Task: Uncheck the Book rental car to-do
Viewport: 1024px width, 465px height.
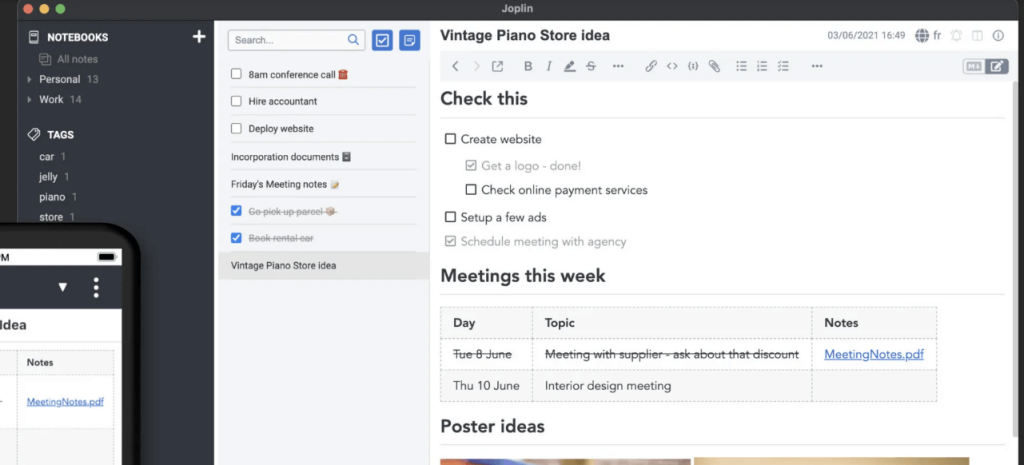Action: (236, 238)
